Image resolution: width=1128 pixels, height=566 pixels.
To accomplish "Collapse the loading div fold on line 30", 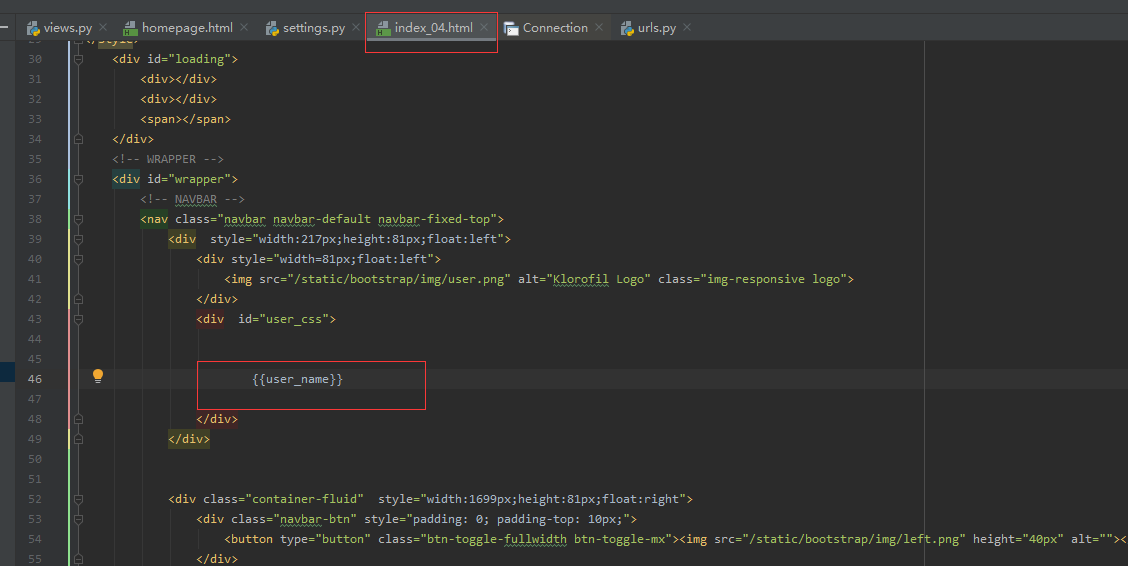I will pos(78,59).
